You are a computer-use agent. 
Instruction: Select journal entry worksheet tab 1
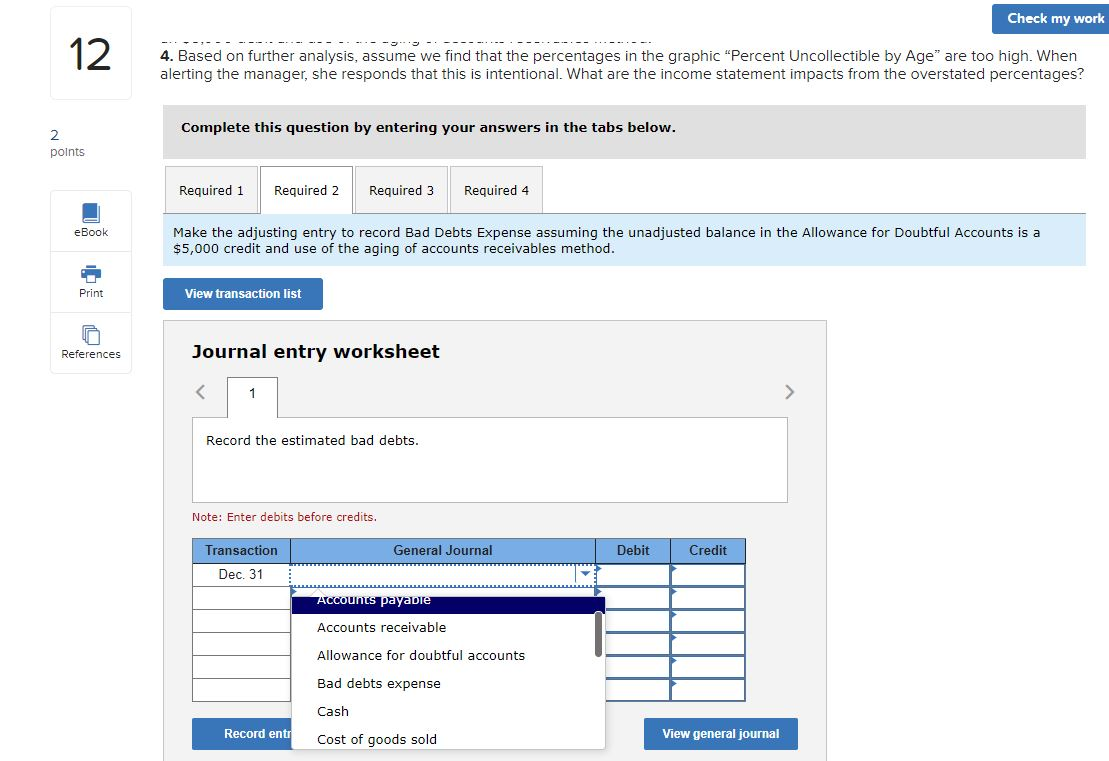click(252, 396)
